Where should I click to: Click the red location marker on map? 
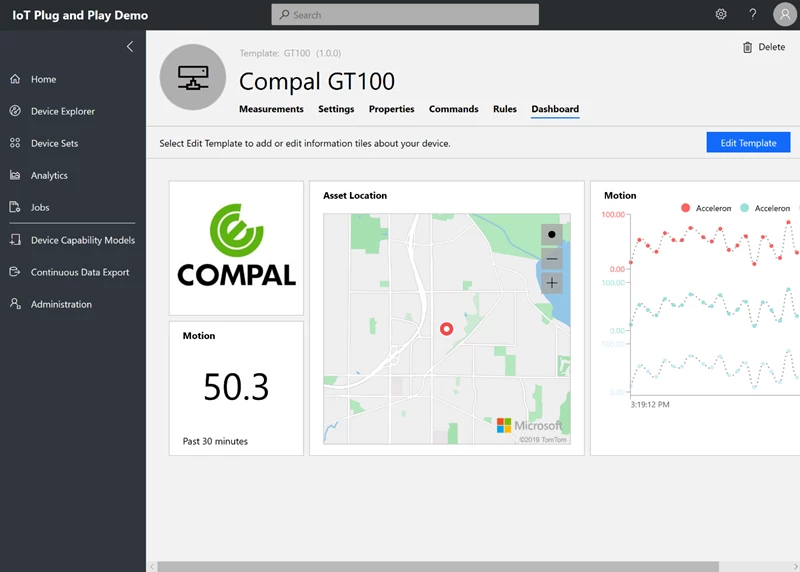click(x=446, y=329)
